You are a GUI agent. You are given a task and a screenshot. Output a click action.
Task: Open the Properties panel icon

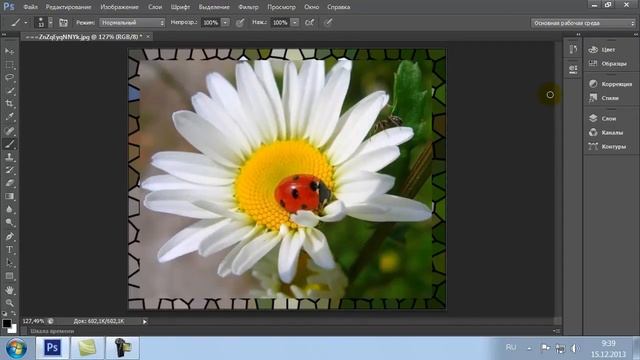coord(573,69)
